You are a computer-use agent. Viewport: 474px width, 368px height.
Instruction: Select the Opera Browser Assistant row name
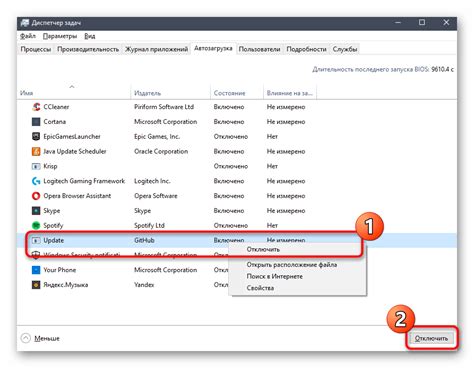click(x=77, y=196)
